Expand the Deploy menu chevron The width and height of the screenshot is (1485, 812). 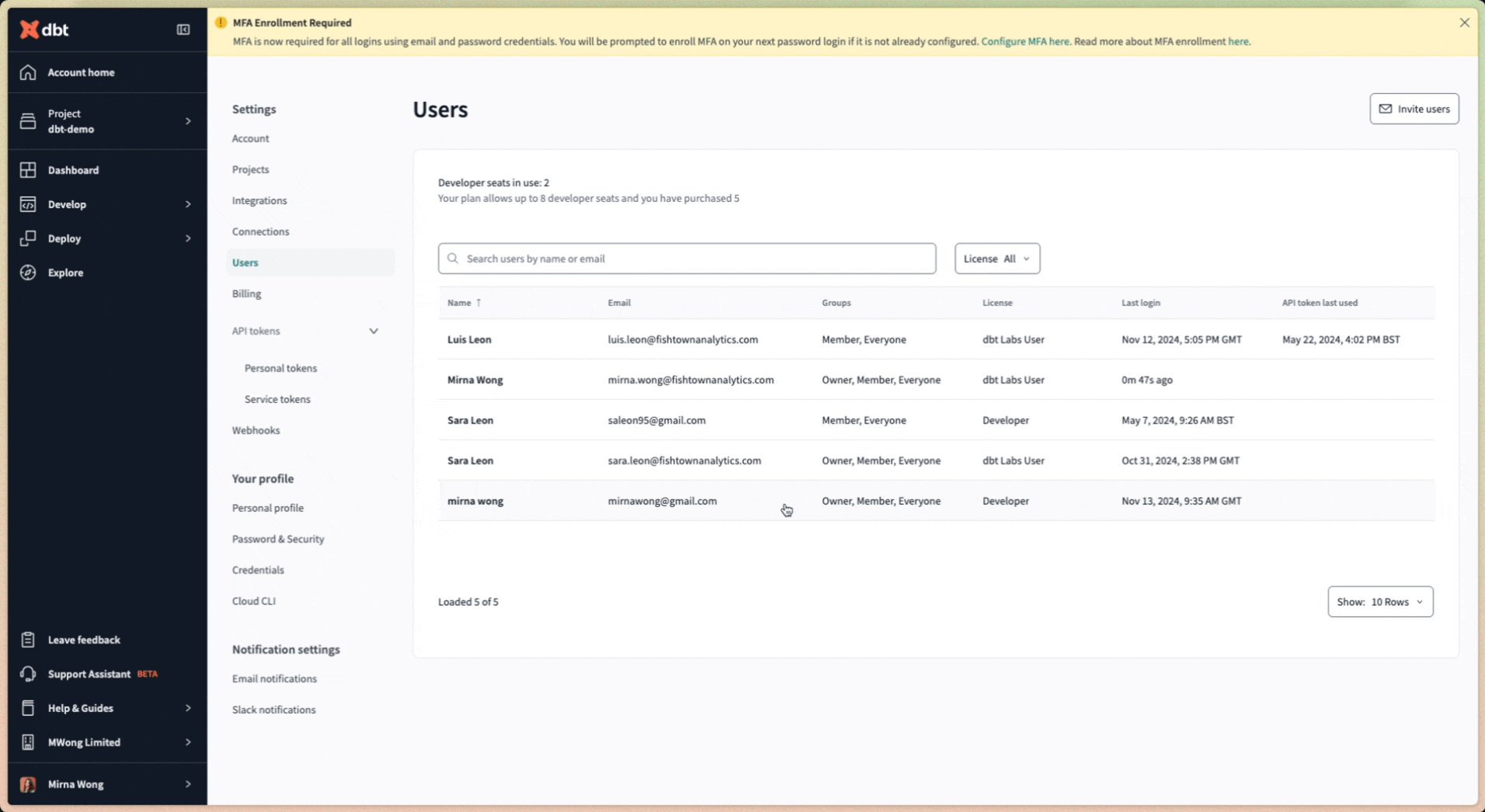(188, 238)
